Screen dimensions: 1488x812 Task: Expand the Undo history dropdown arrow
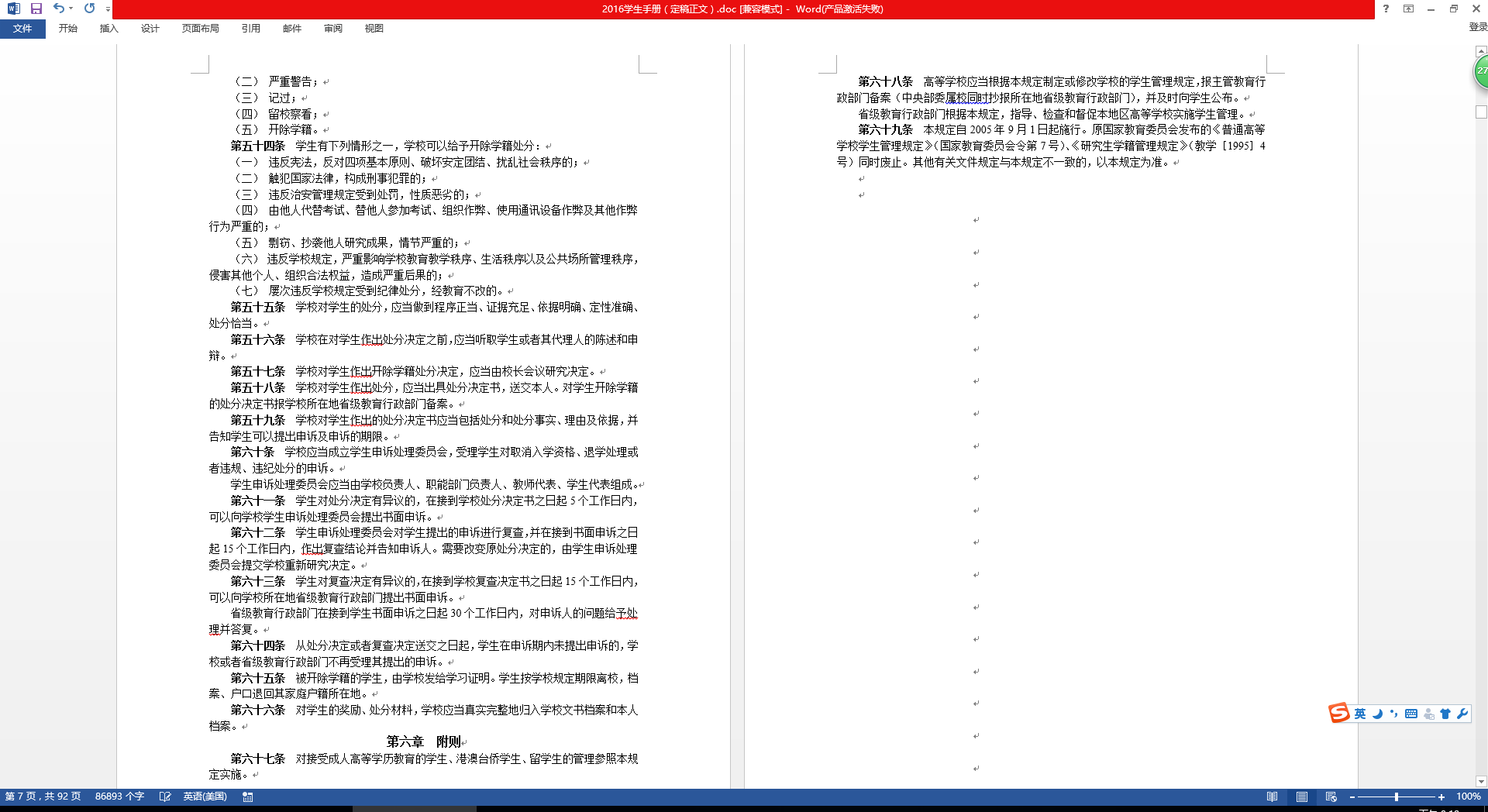tap(71, 9)
